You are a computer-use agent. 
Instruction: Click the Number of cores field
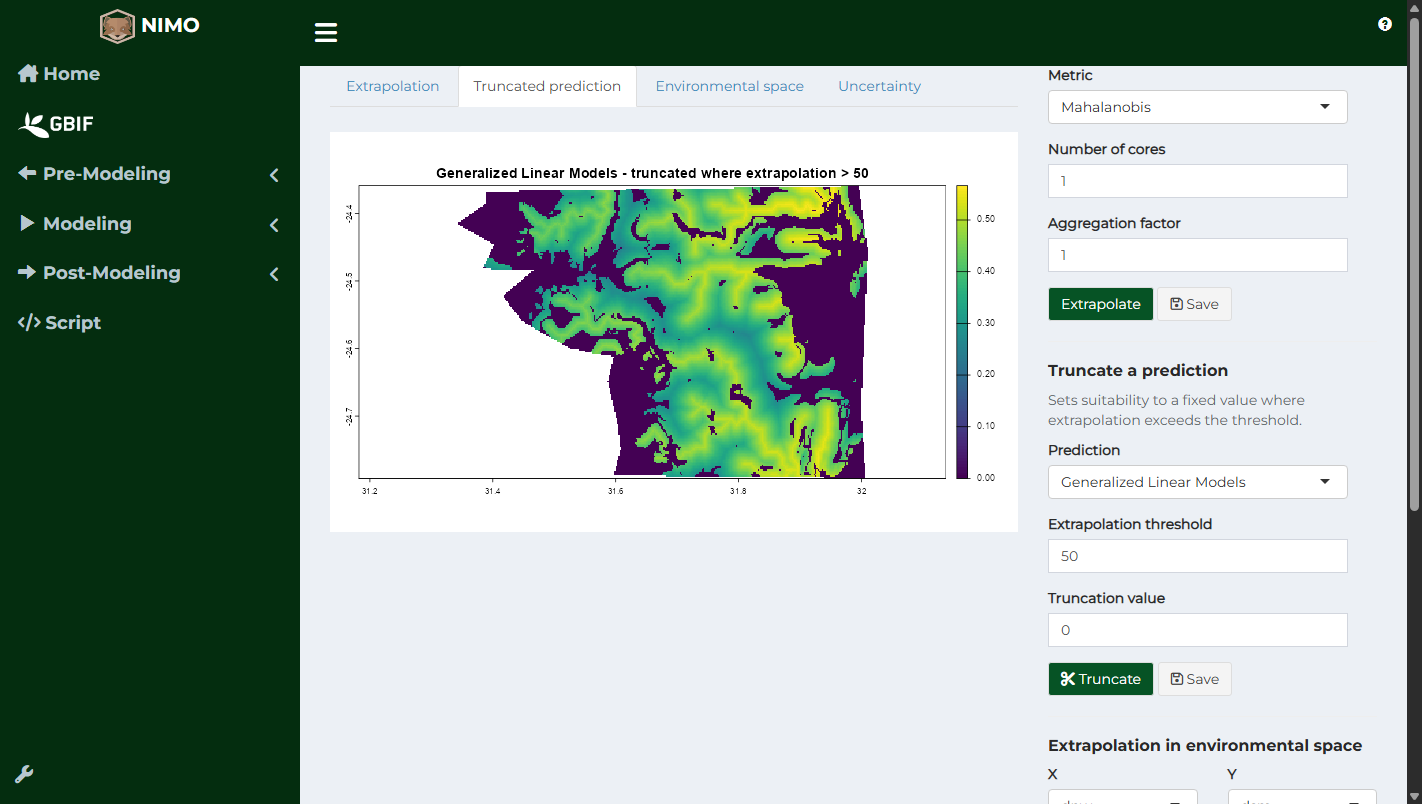pyautogui.click(x=1197, y=181)
